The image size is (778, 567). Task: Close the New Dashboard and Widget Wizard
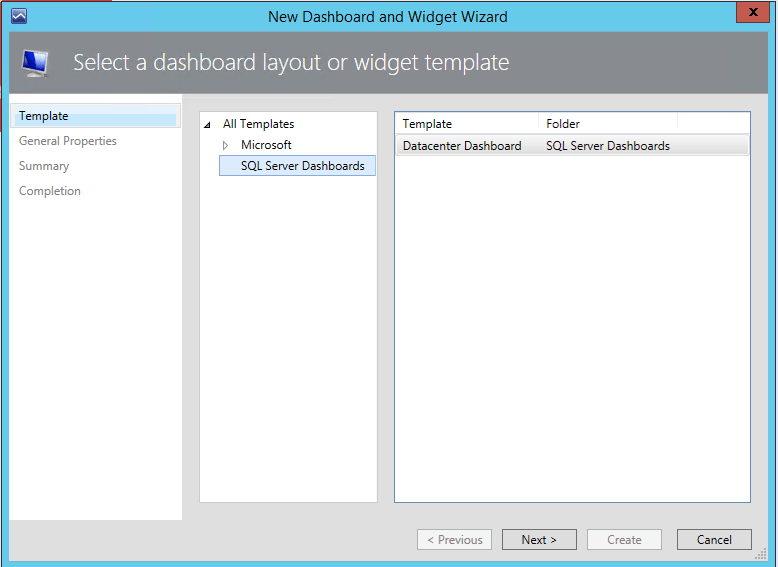point(752,12)
